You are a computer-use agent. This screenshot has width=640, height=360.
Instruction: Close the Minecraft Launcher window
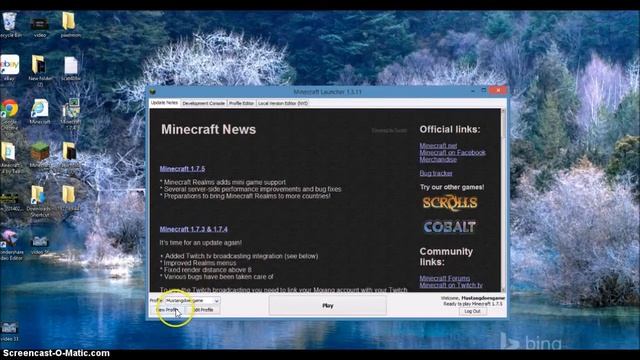(x=498, y=91)
